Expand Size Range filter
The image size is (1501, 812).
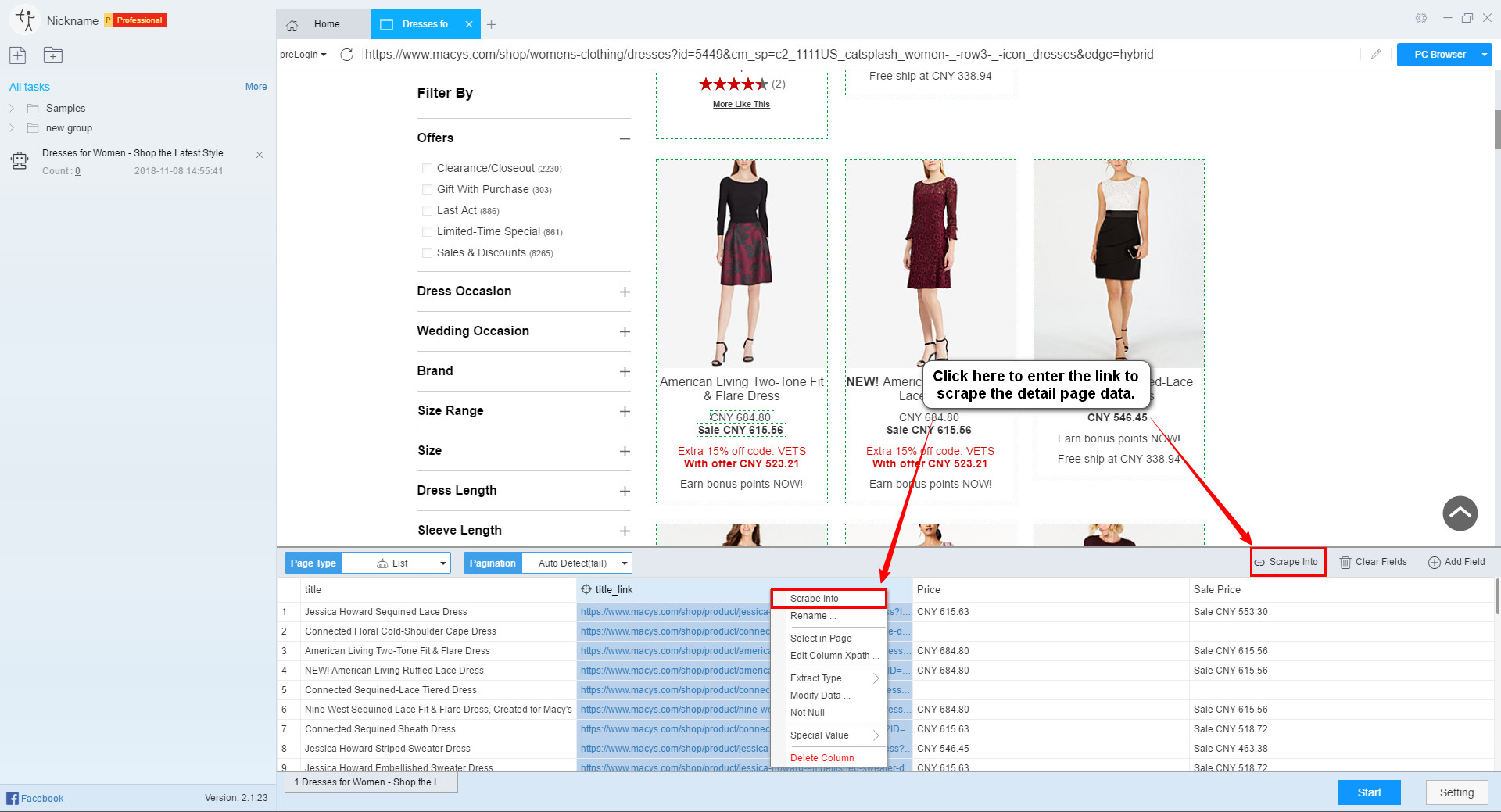coord(625,412)
